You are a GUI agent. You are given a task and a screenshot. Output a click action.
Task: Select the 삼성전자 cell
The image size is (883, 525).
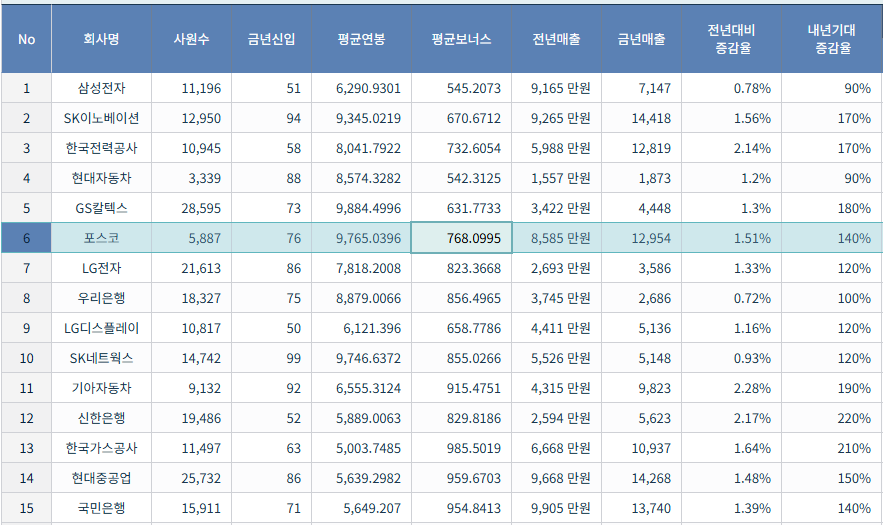coord(101,88)
